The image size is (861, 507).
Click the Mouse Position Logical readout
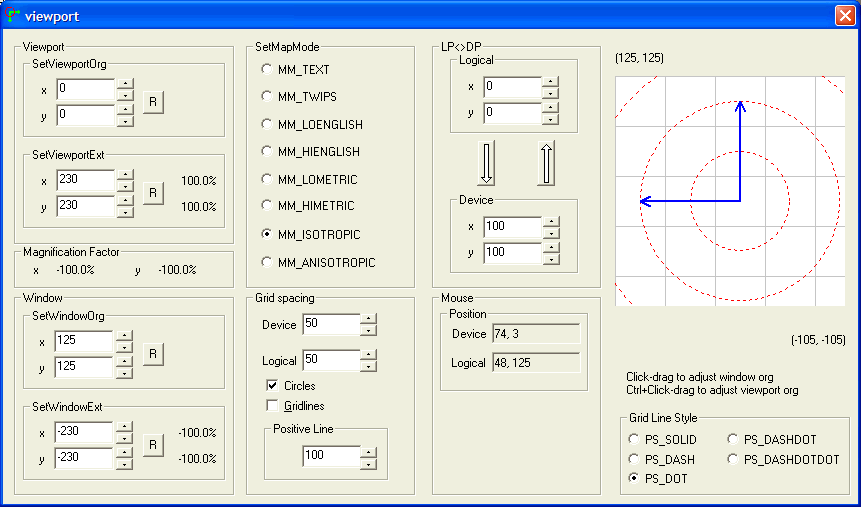coord(536,363)
